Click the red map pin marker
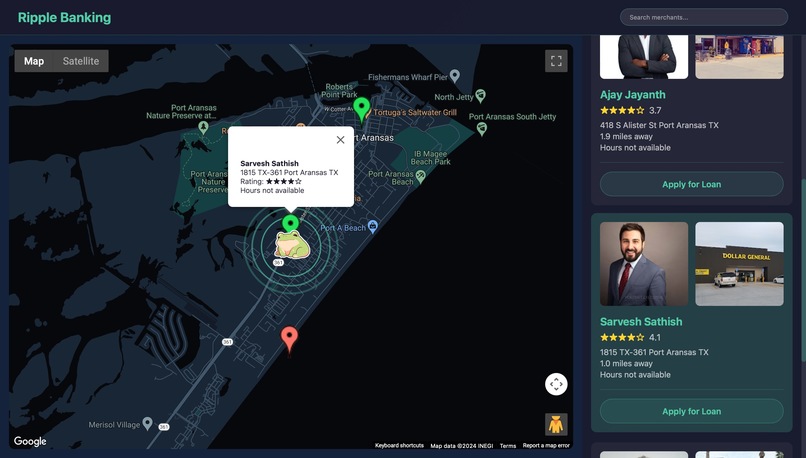806x458 pixels. (289, 339)
